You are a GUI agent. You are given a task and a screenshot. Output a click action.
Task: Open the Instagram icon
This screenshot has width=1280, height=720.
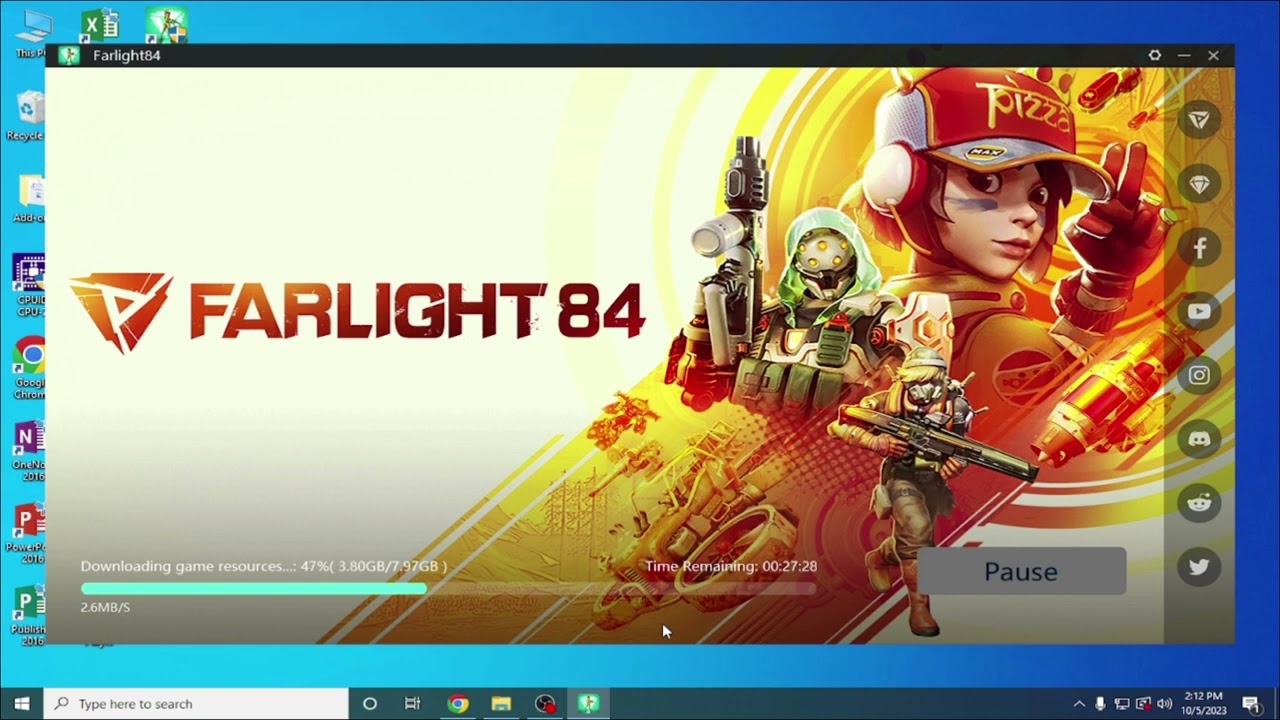pyautogui.click(x=1199, y=375)
